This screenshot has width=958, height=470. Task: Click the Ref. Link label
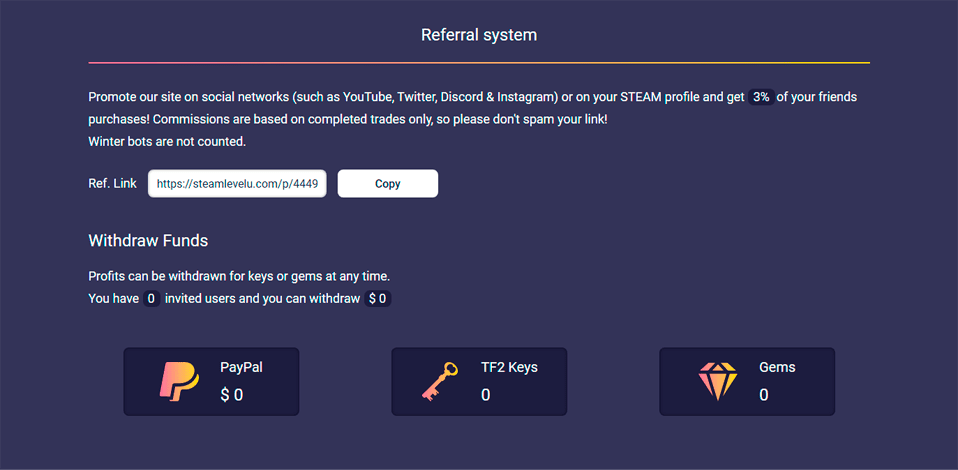click(112, 184)
